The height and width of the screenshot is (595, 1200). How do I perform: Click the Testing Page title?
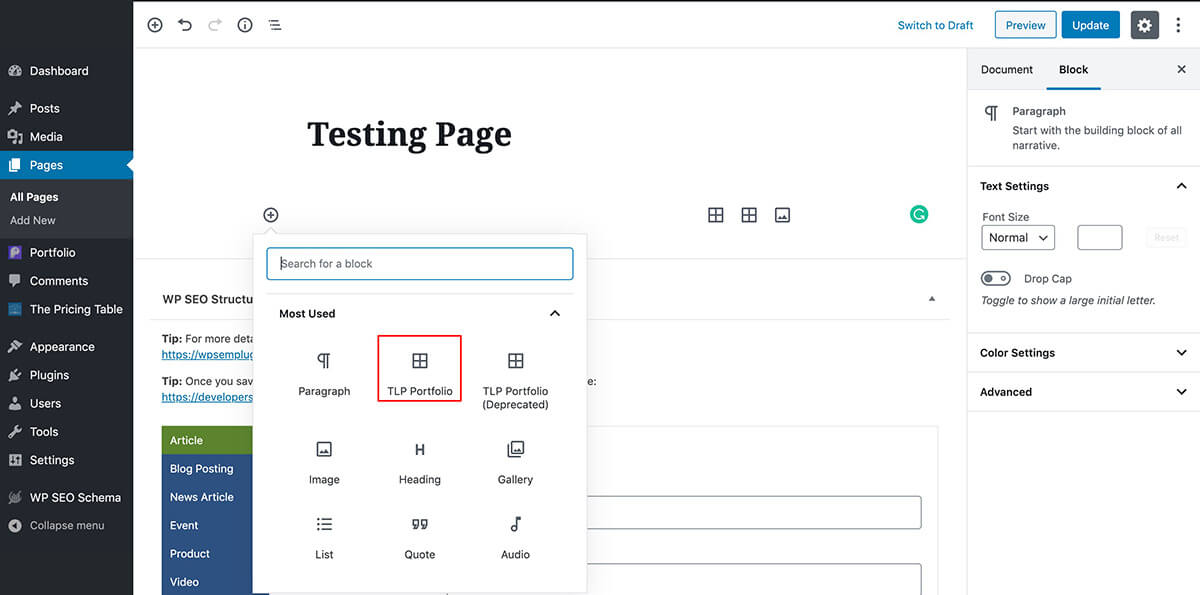pyautogui.click(x=409, y=134)
